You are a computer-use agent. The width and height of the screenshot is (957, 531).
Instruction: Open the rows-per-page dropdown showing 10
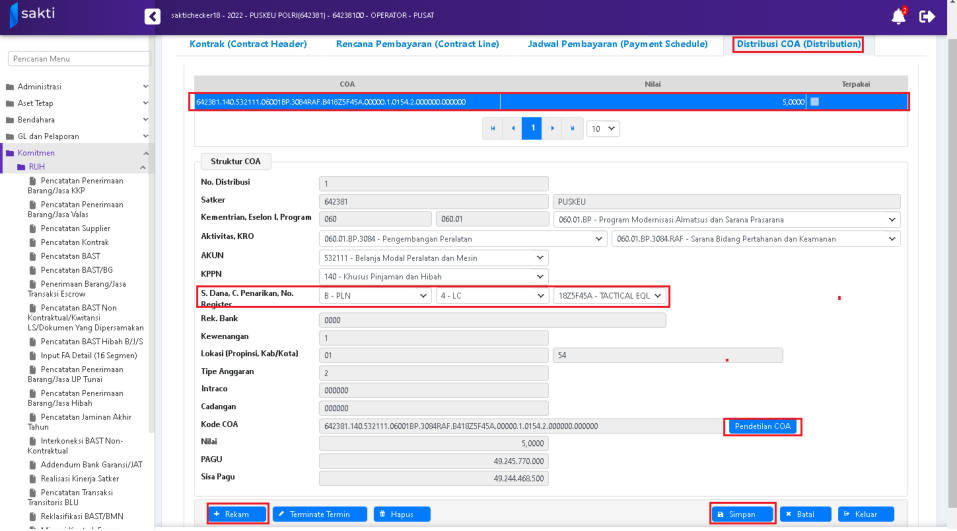(603, 128)
